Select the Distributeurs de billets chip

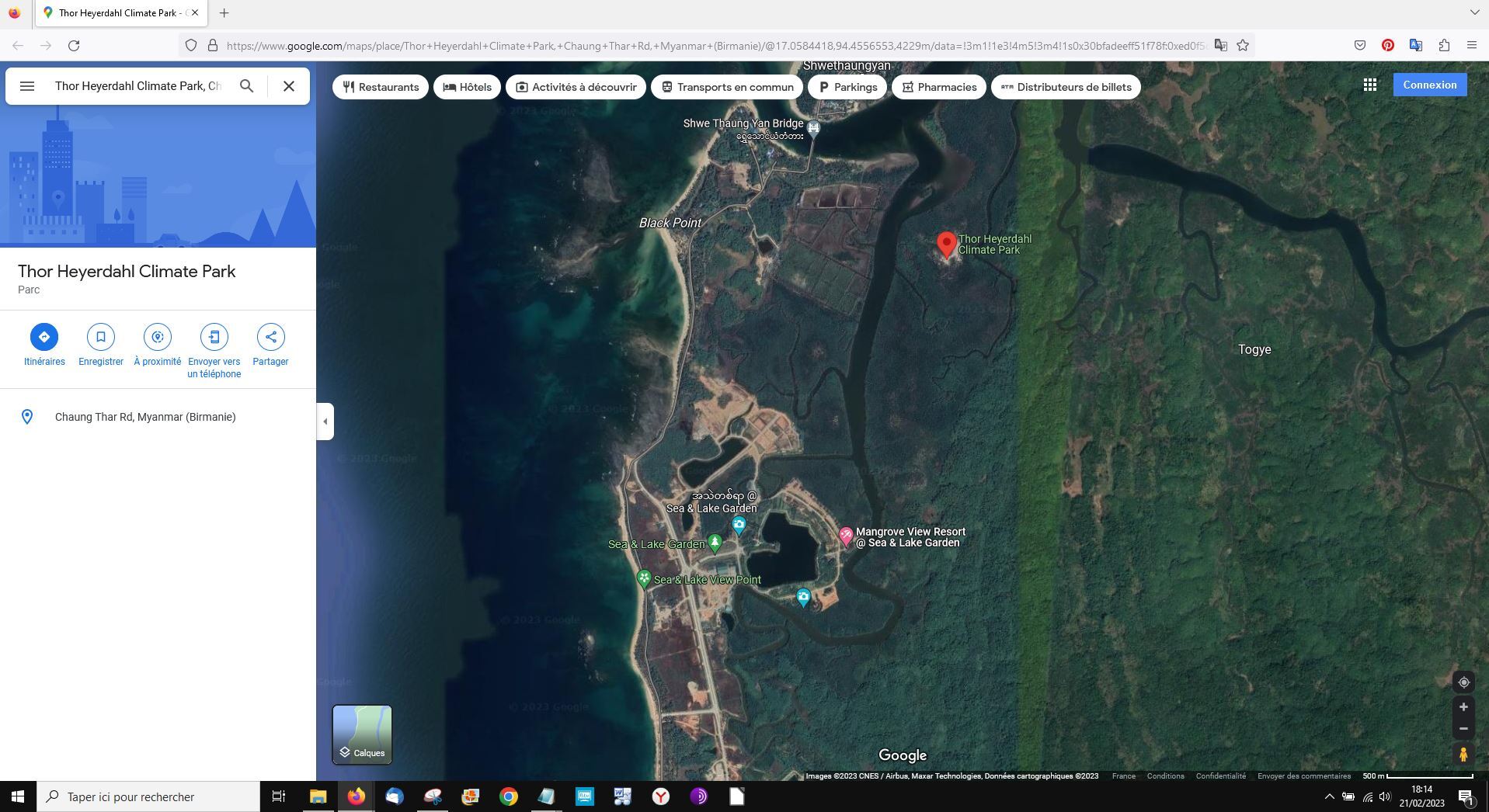point(1066,87)
